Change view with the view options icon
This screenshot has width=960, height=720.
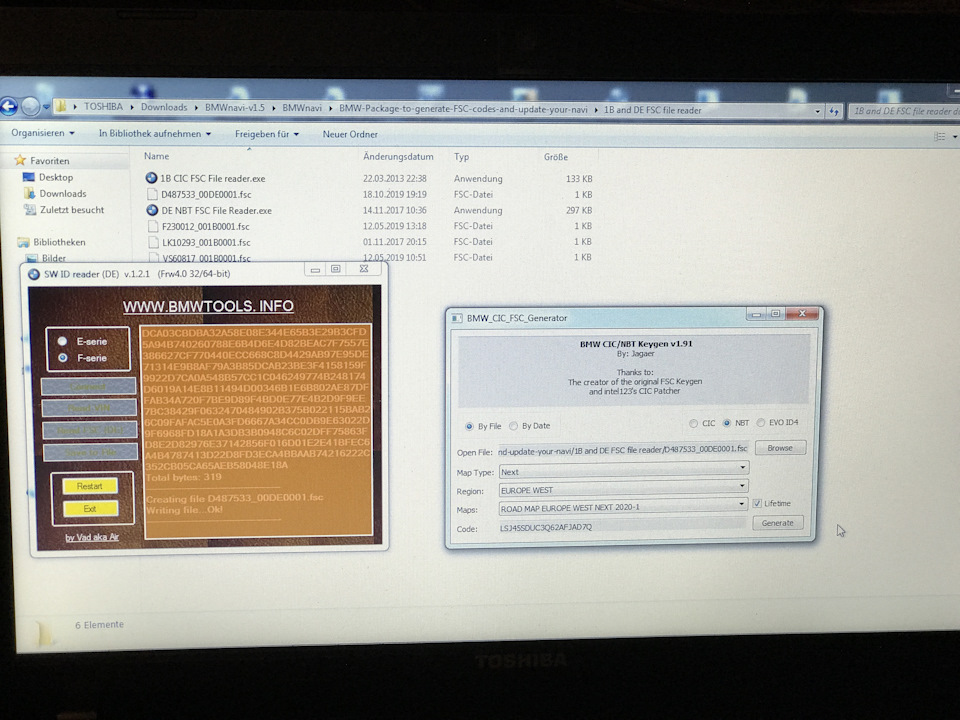tap(940, 137)
